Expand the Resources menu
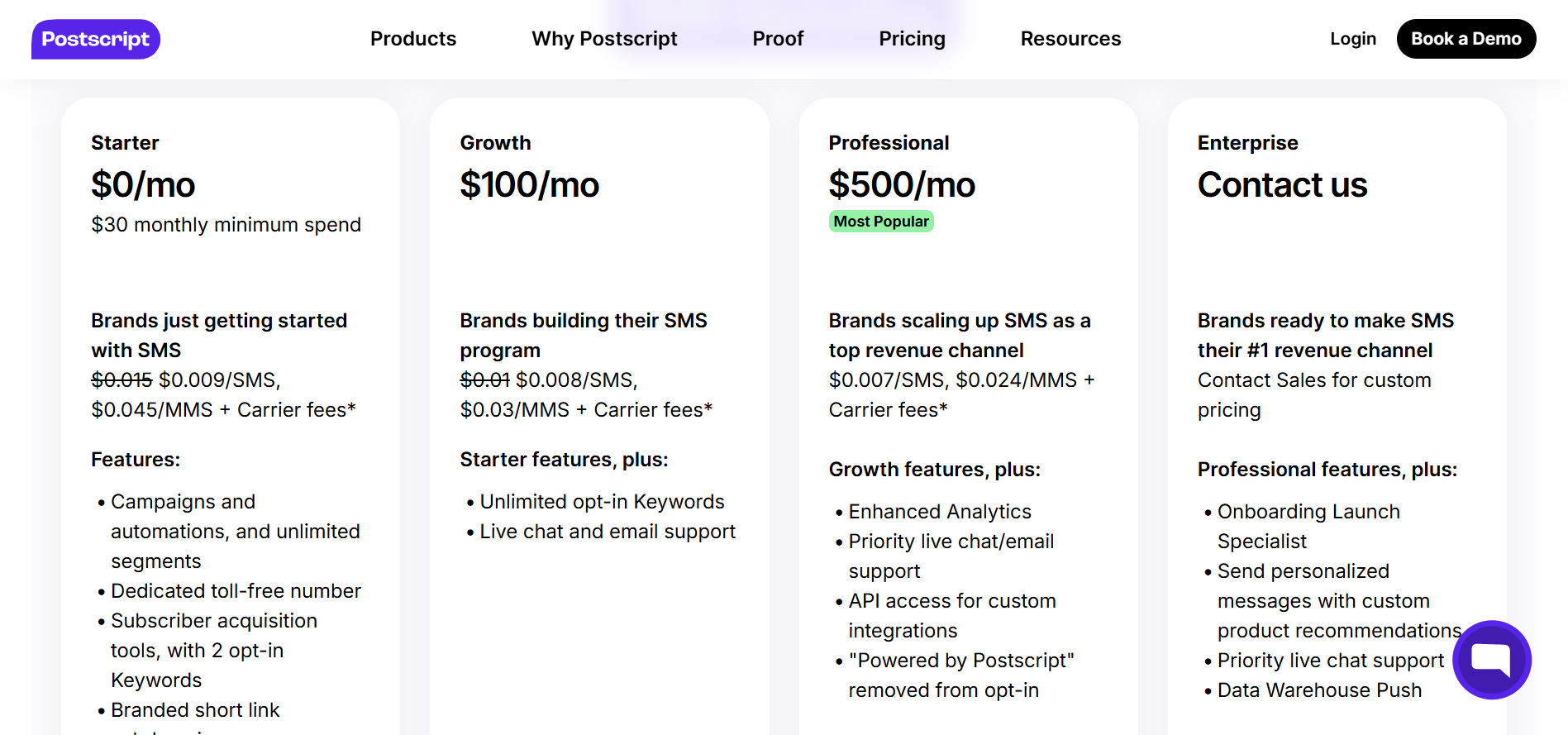Viewport: 1568px width, 735px height. click(1070, 39)
